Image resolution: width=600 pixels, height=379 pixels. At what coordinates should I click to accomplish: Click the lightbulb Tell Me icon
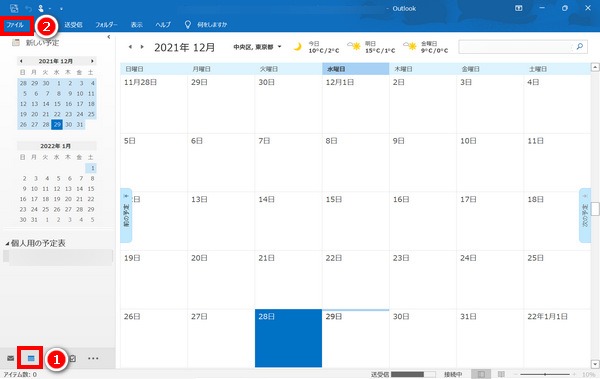(x=188, y=25)
